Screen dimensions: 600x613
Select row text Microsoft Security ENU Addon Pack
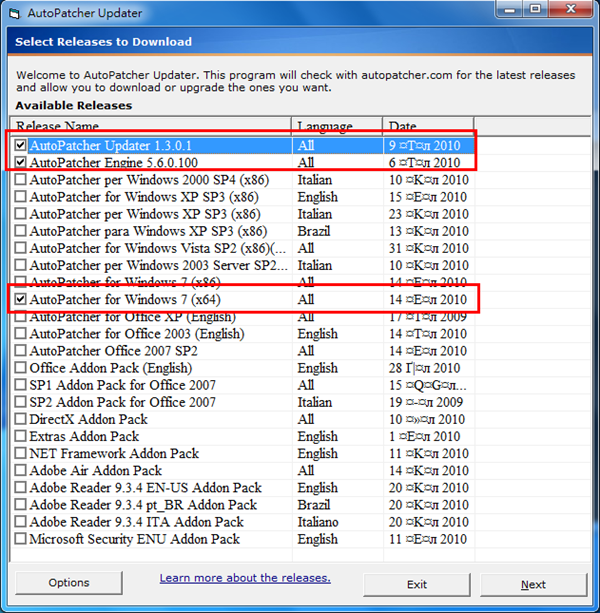[134, 539]
